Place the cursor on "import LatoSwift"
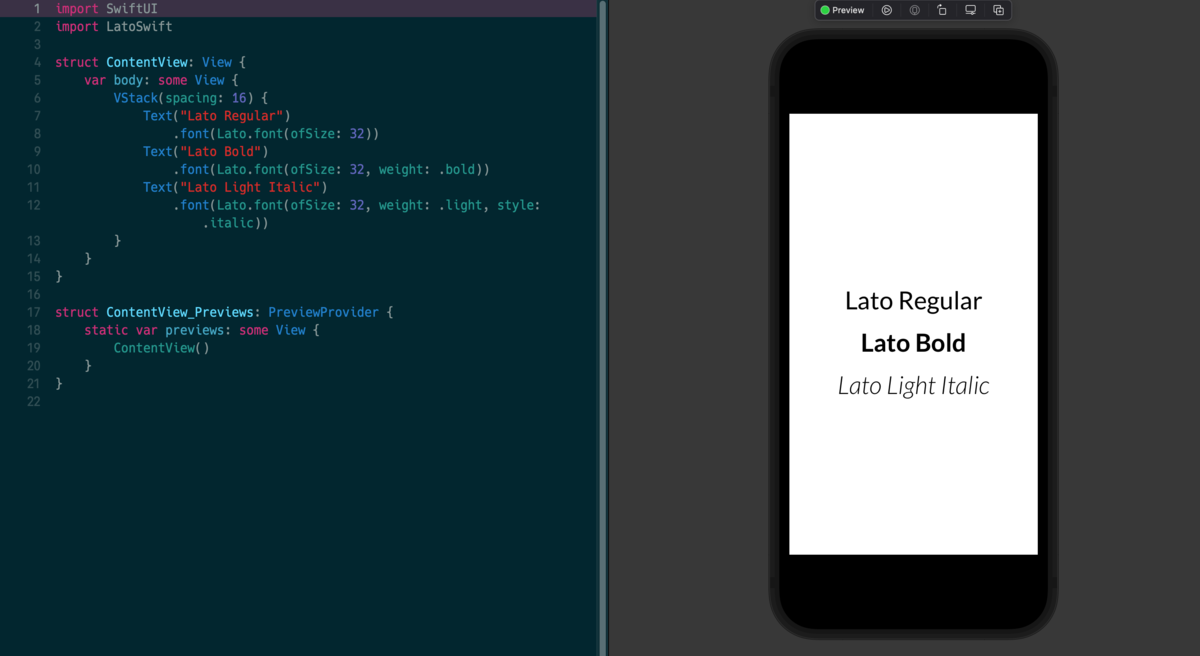The image size is (1200, 656). [x=114, y=26]
